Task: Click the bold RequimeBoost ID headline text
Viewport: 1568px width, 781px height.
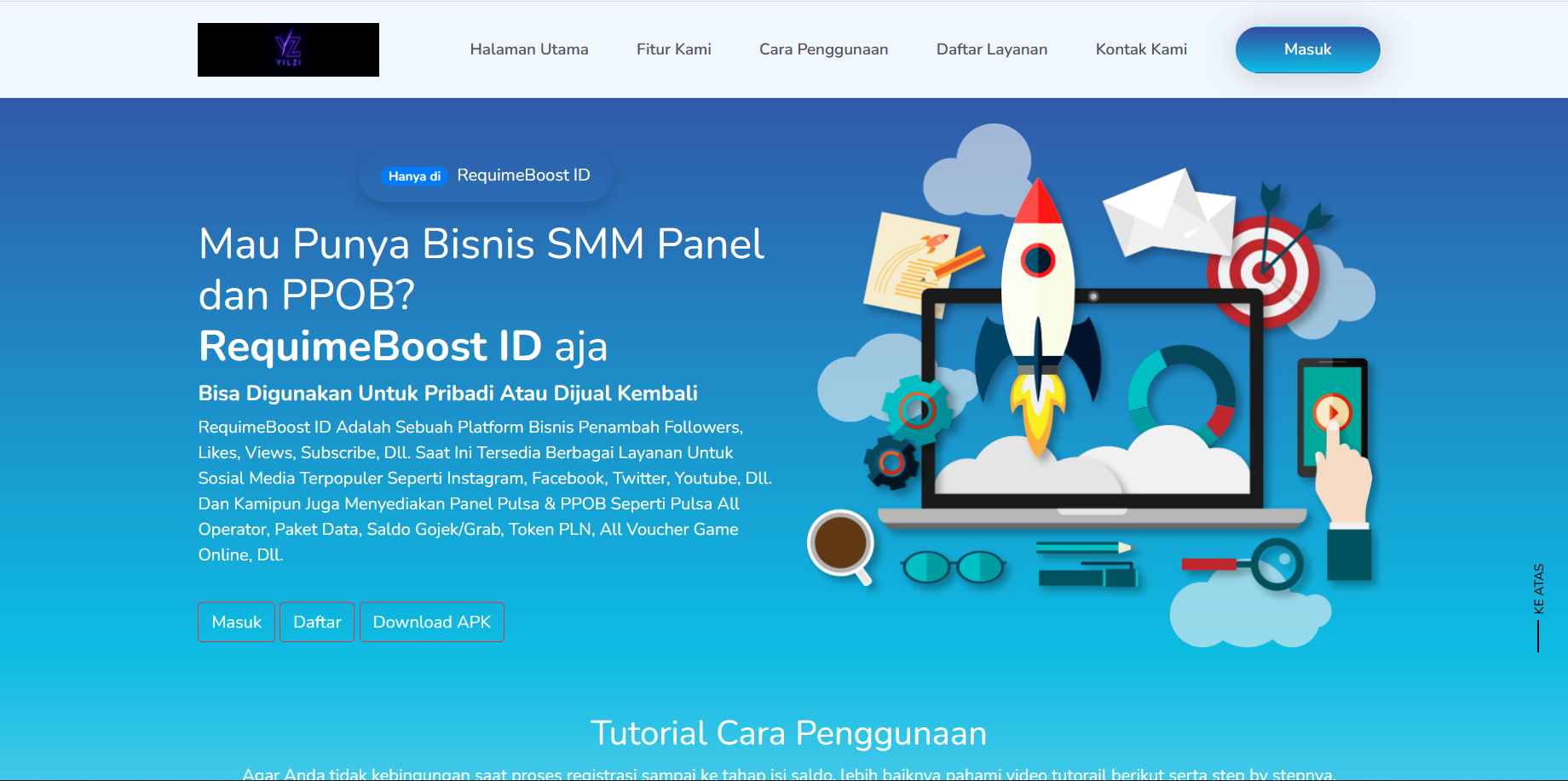Action: point(370,347)
